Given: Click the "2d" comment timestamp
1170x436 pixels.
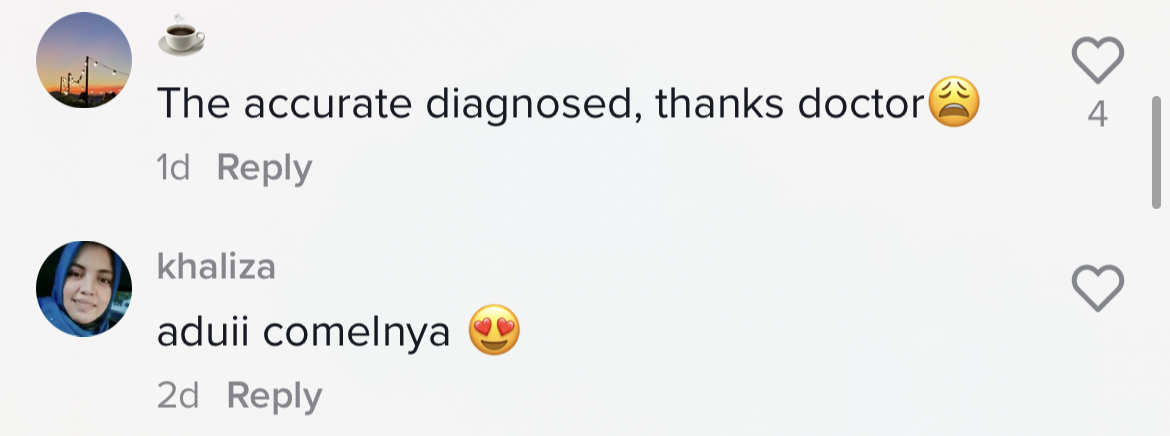Looking at the screenshot, I should (178, 395).
